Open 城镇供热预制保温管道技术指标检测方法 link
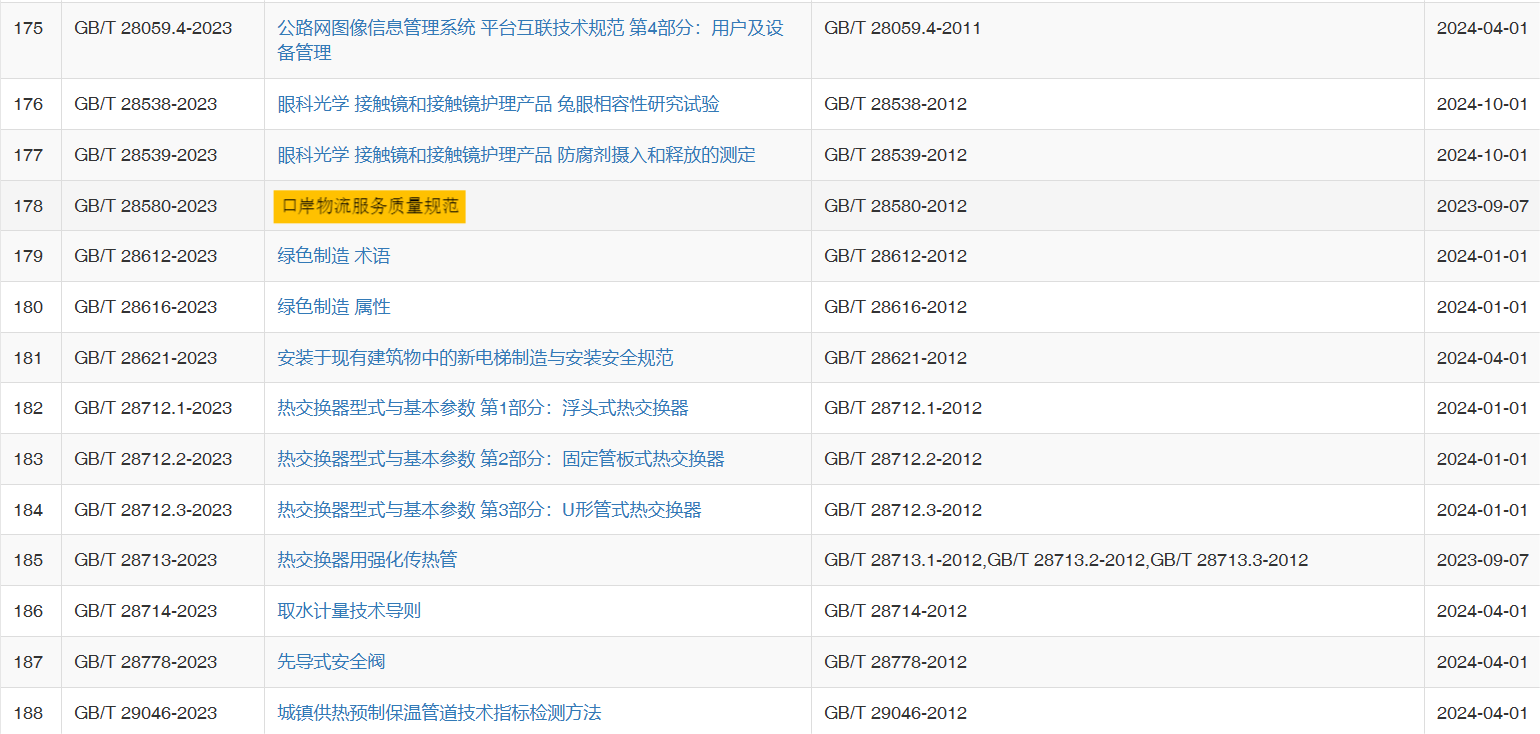This screenshot has width=1540, height=734. click(x=439, y=713)
